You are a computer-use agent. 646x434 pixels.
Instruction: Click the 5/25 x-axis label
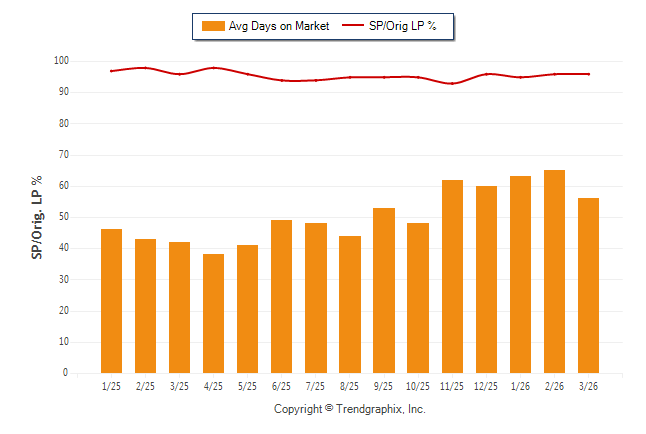point(247,386)
